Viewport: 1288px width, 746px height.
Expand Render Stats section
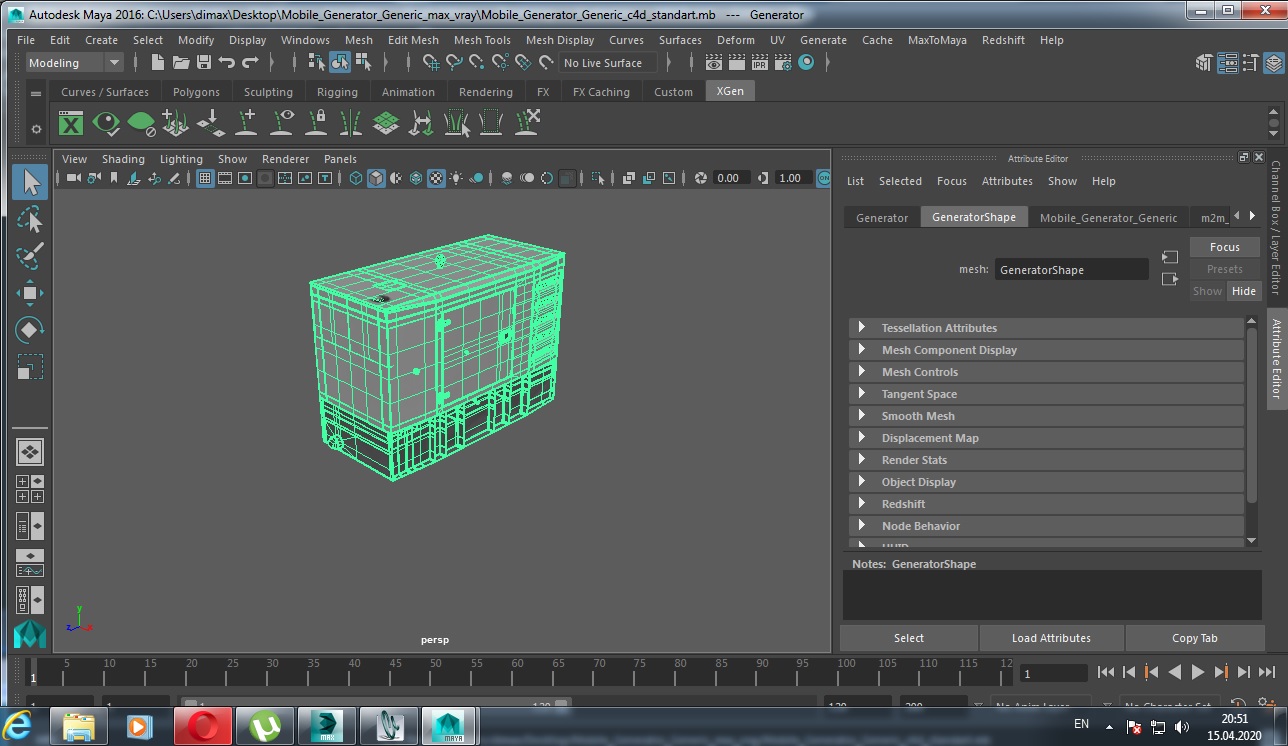(x=1047, y=460)
